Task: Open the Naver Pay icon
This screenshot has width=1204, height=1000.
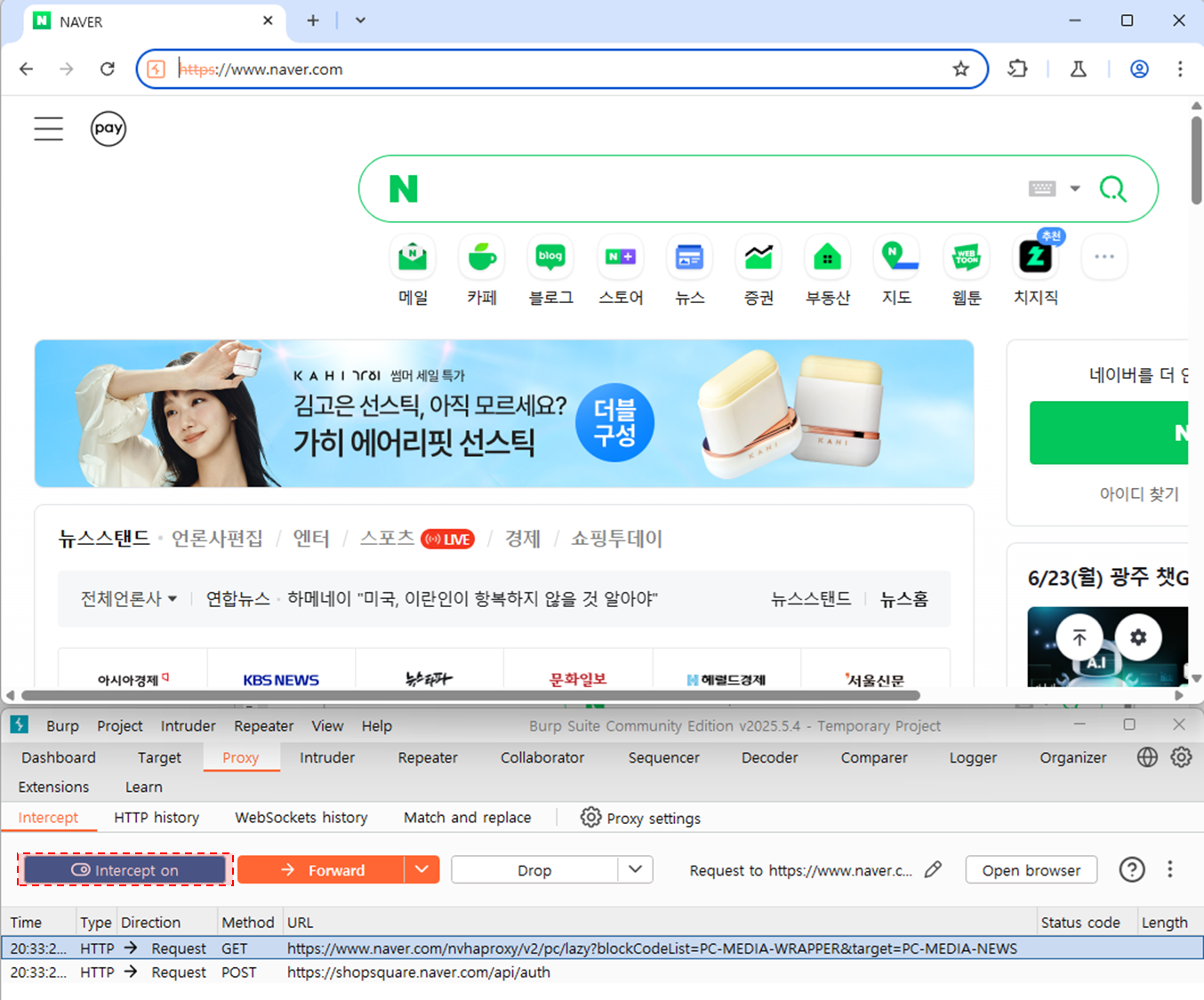Action: coord(108,129)
